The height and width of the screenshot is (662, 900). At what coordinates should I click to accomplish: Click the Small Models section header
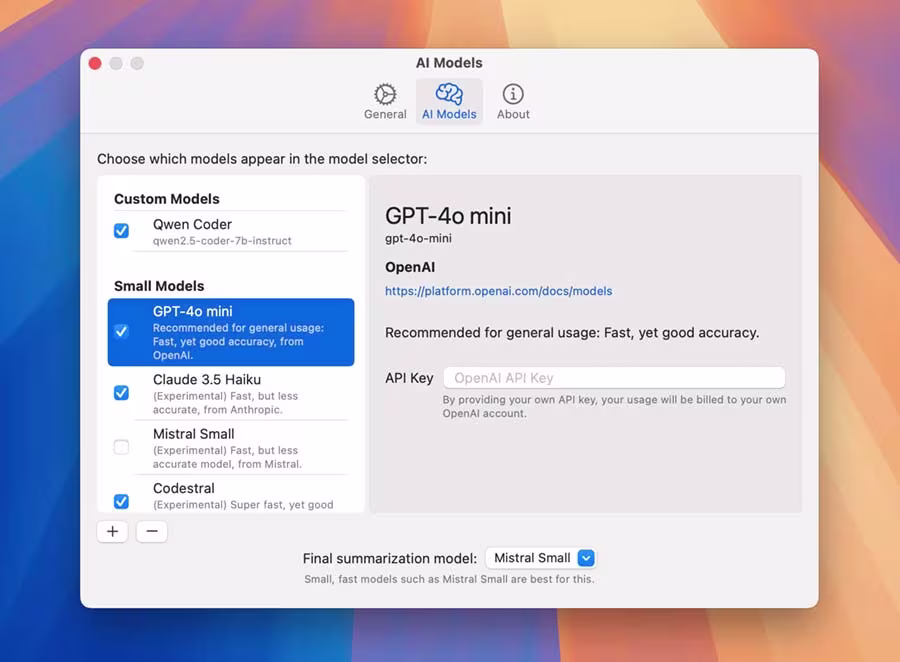coord(159,286)
